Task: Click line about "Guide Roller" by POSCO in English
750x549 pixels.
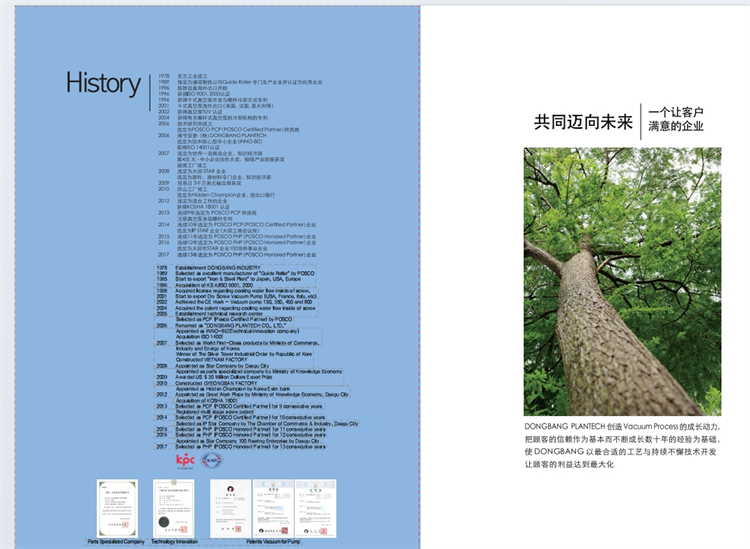Action: pyautogui.click(x=245, y=274)
